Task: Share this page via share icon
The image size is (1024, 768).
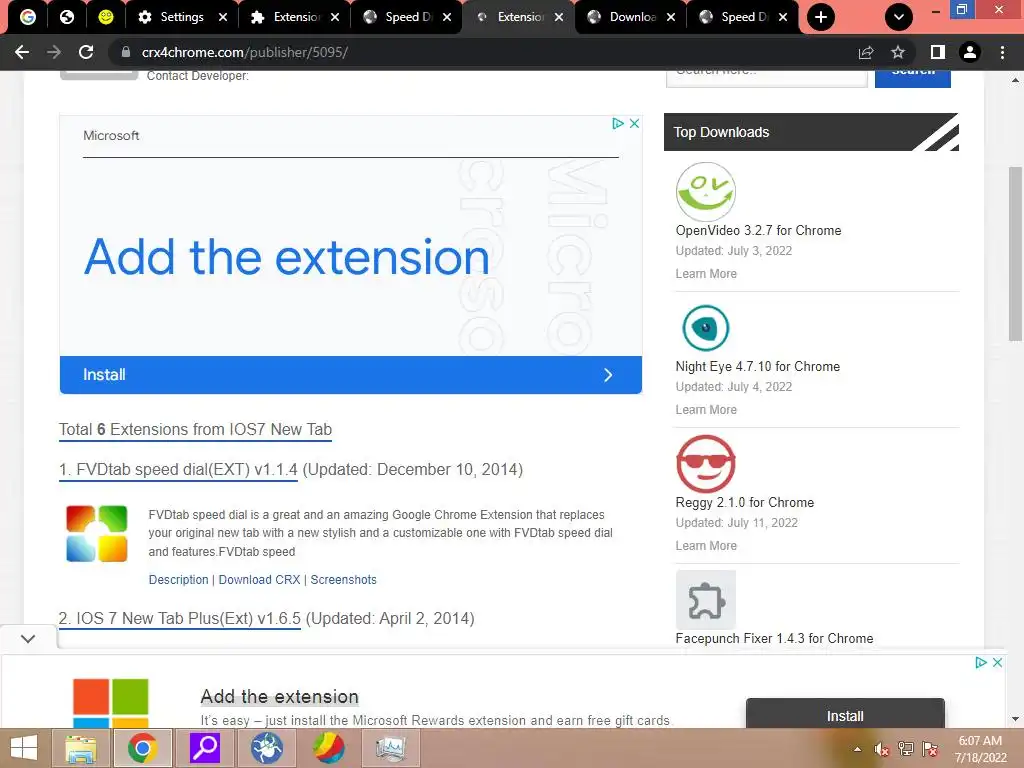Action: pyautogui.click(x=866, y=52)
